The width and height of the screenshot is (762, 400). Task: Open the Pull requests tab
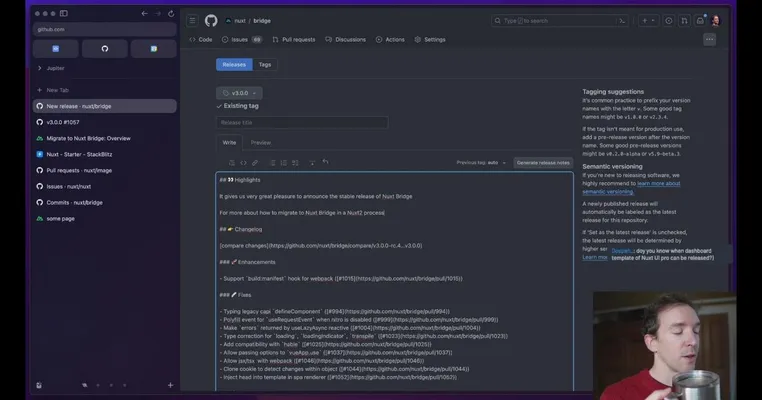click(x=294, y=39)
